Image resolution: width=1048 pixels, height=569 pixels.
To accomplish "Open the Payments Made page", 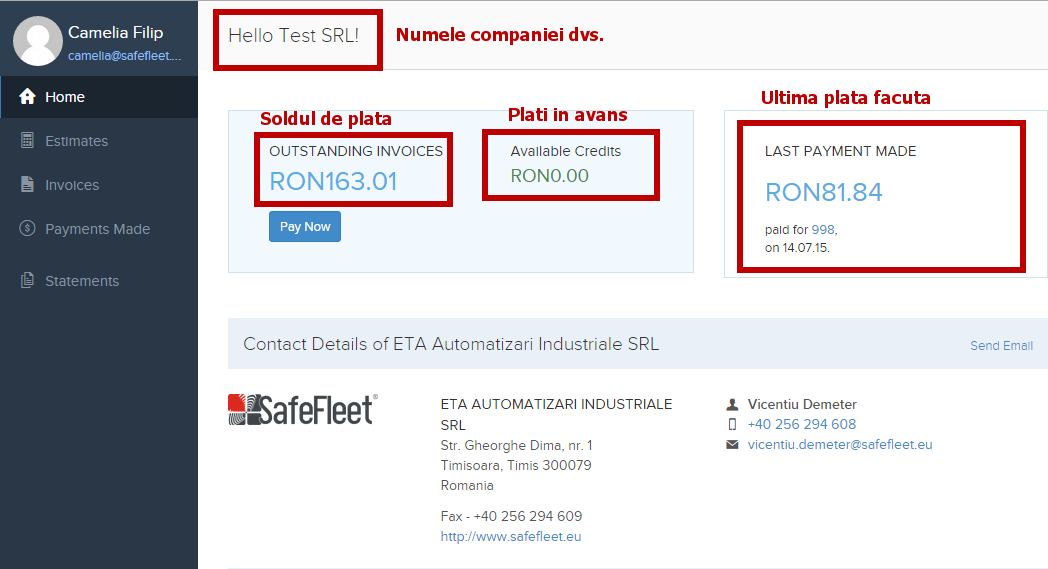I will [97, 229].
